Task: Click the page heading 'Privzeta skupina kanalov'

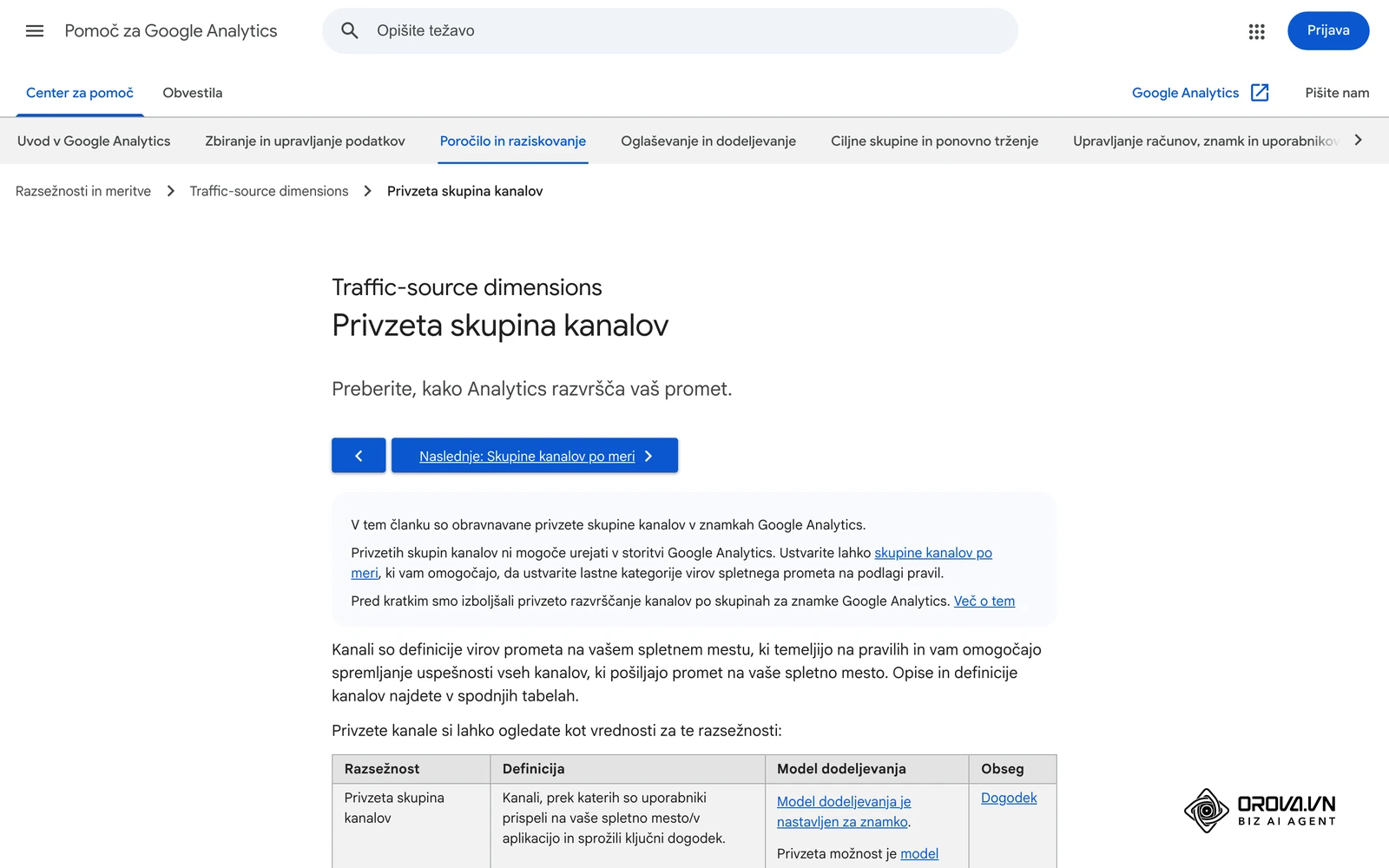Action: coord(500,325)
